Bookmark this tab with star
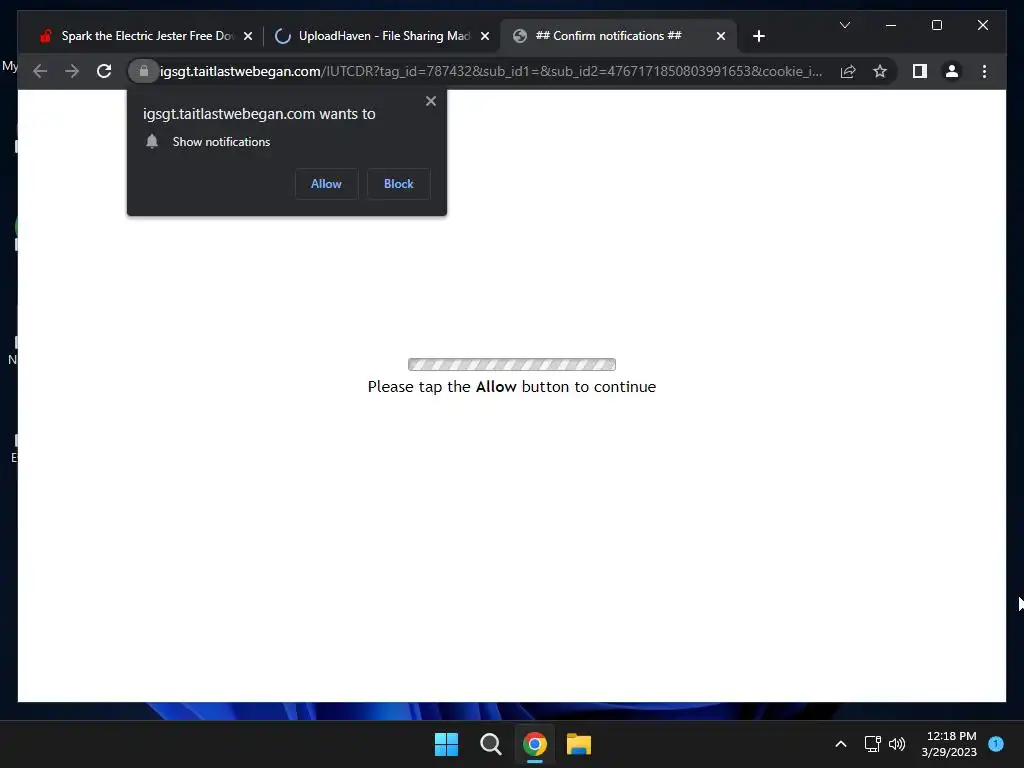This screenshot has width=1024, height=768. (x=880, y=71)
